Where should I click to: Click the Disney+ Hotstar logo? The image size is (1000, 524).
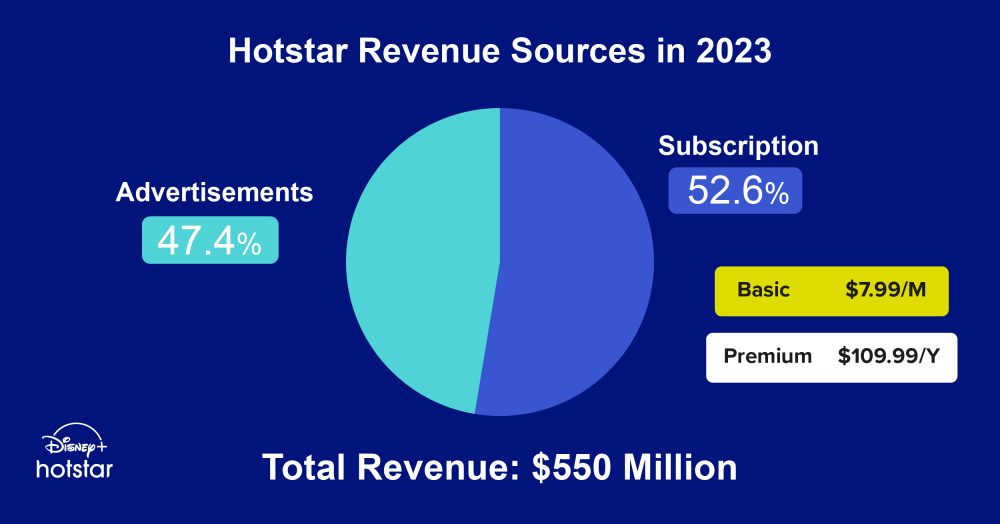coord(75,451)
